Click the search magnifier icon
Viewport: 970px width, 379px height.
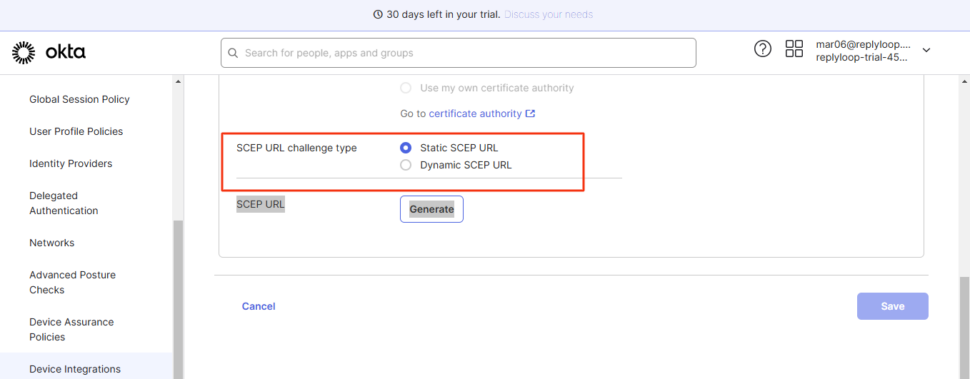[233, 53]
